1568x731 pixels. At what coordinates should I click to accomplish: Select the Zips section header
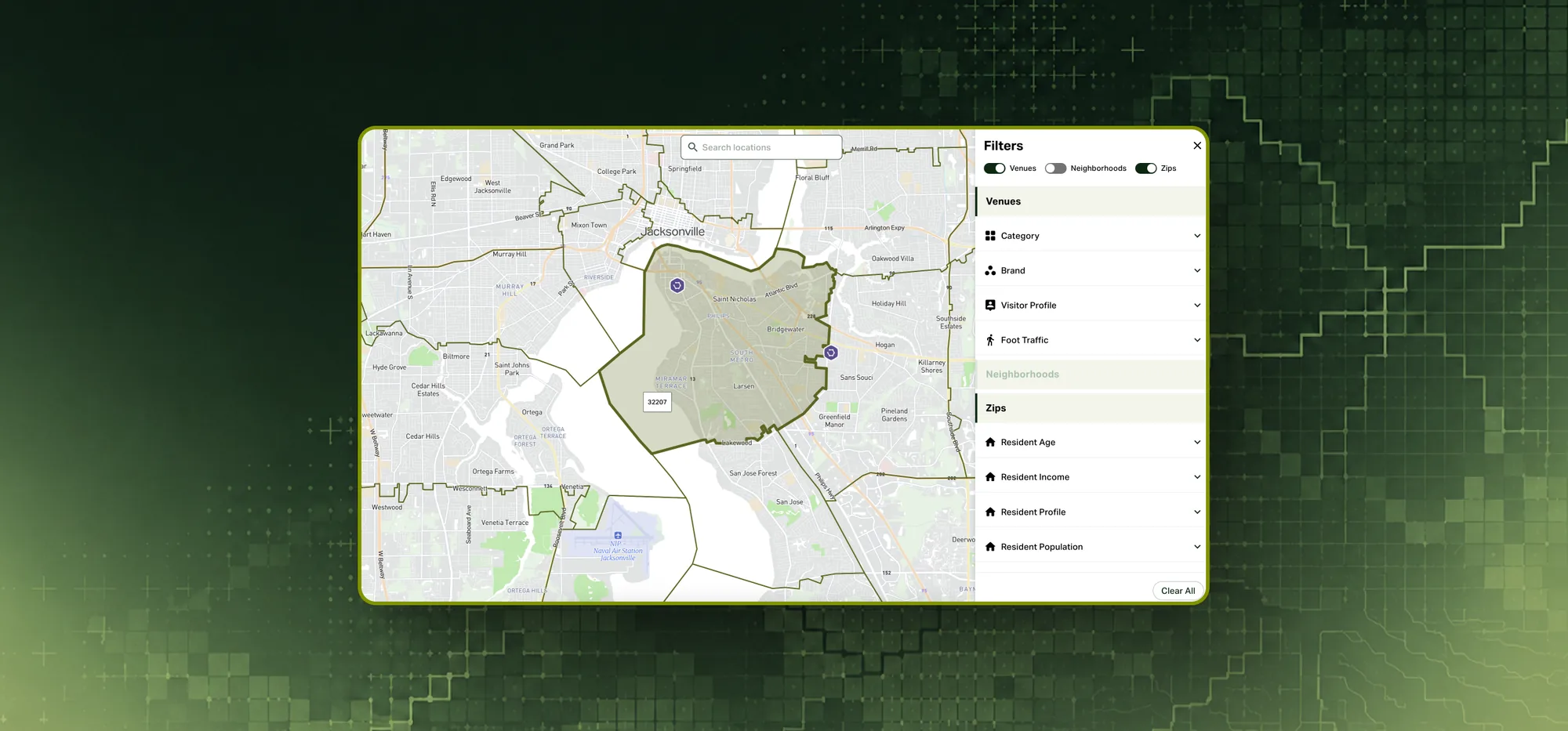pos(1090,408)
